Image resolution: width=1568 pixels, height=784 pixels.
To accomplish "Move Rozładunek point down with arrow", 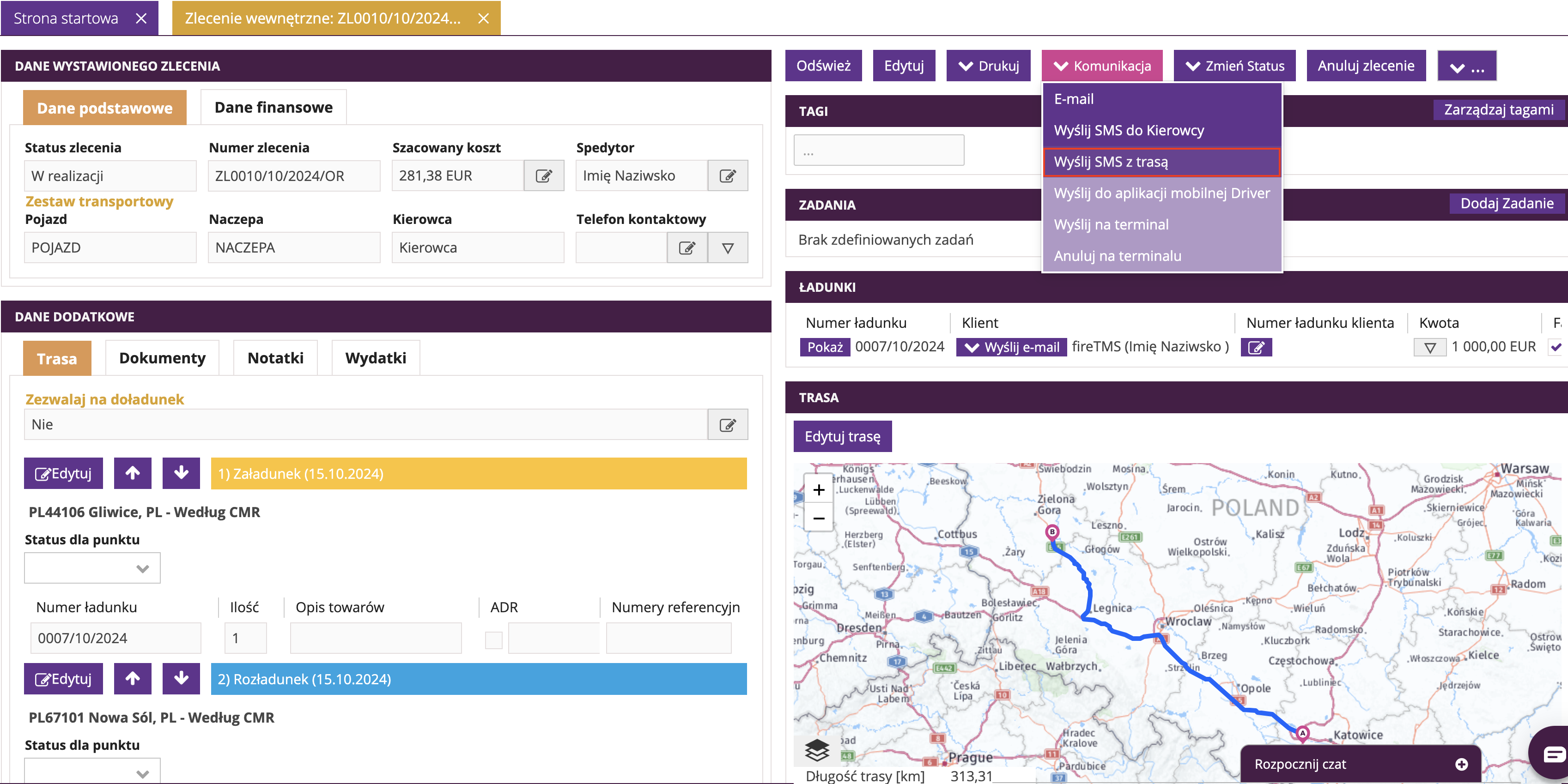I will [181, 679].
